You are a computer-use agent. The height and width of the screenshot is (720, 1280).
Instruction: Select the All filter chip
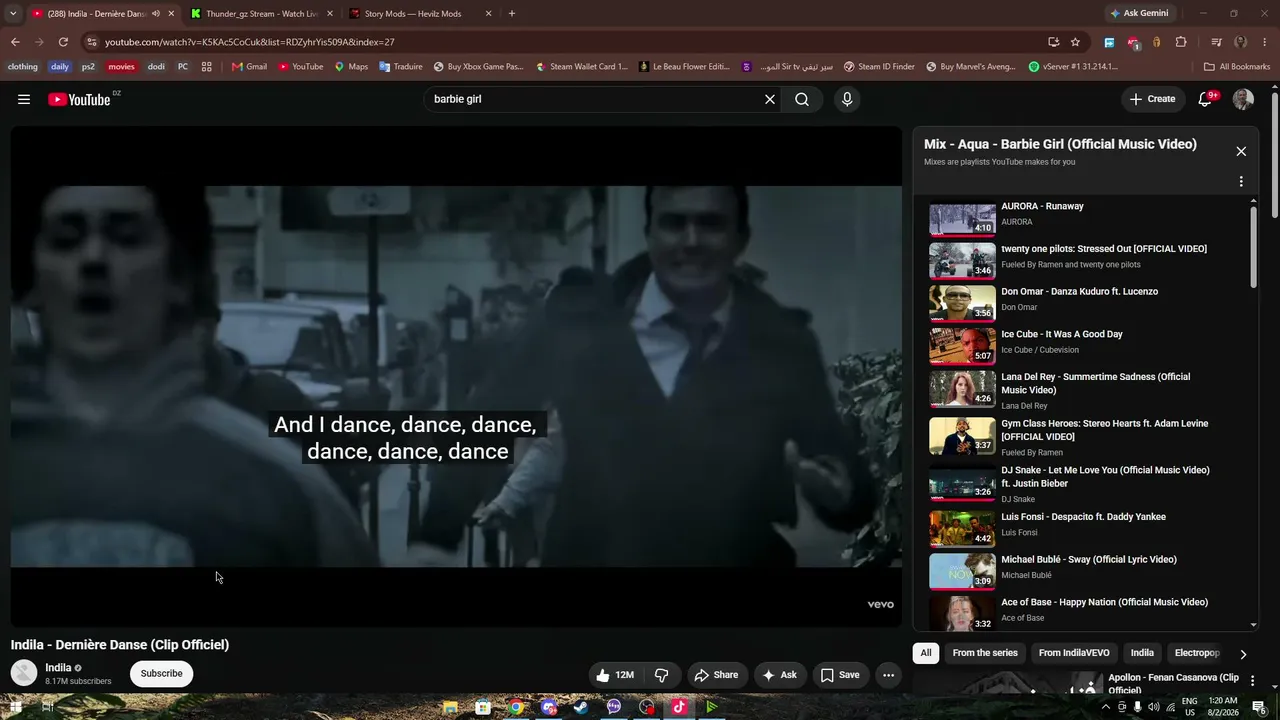926,653
